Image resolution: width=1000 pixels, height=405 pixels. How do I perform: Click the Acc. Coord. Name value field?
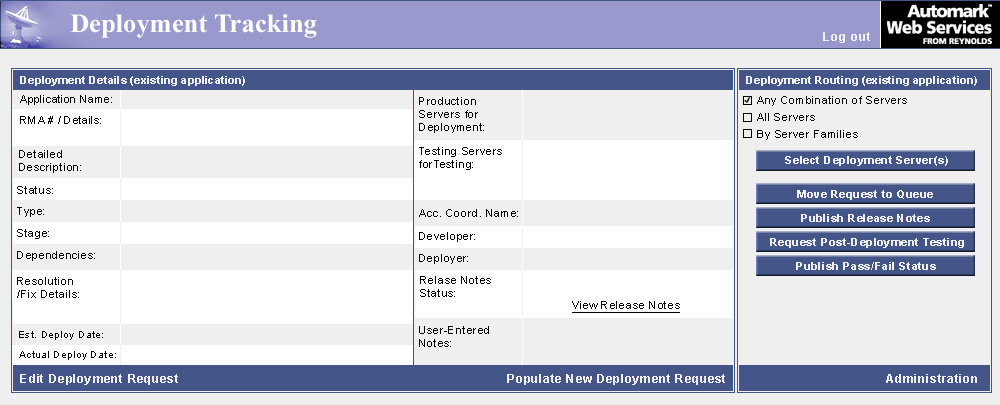click(628, 213)
